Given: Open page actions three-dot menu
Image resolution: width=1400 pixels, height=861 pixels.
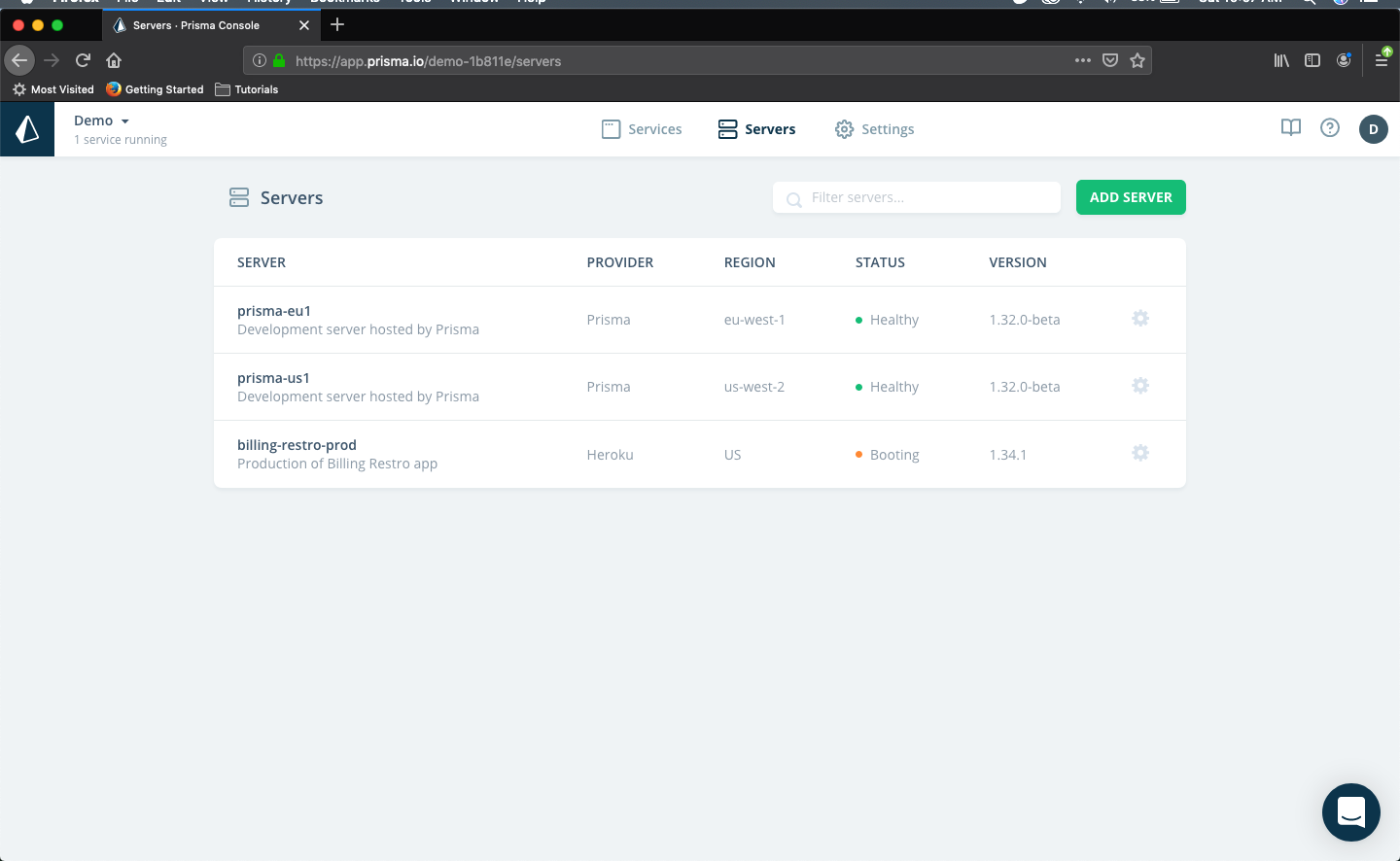Looking at the screenshot, I should [x=1083, y=60].
